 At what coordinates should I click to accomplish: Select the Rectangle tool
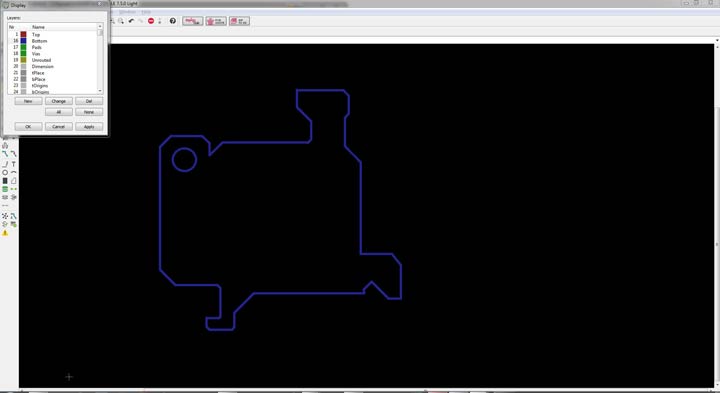coord(5,180)
